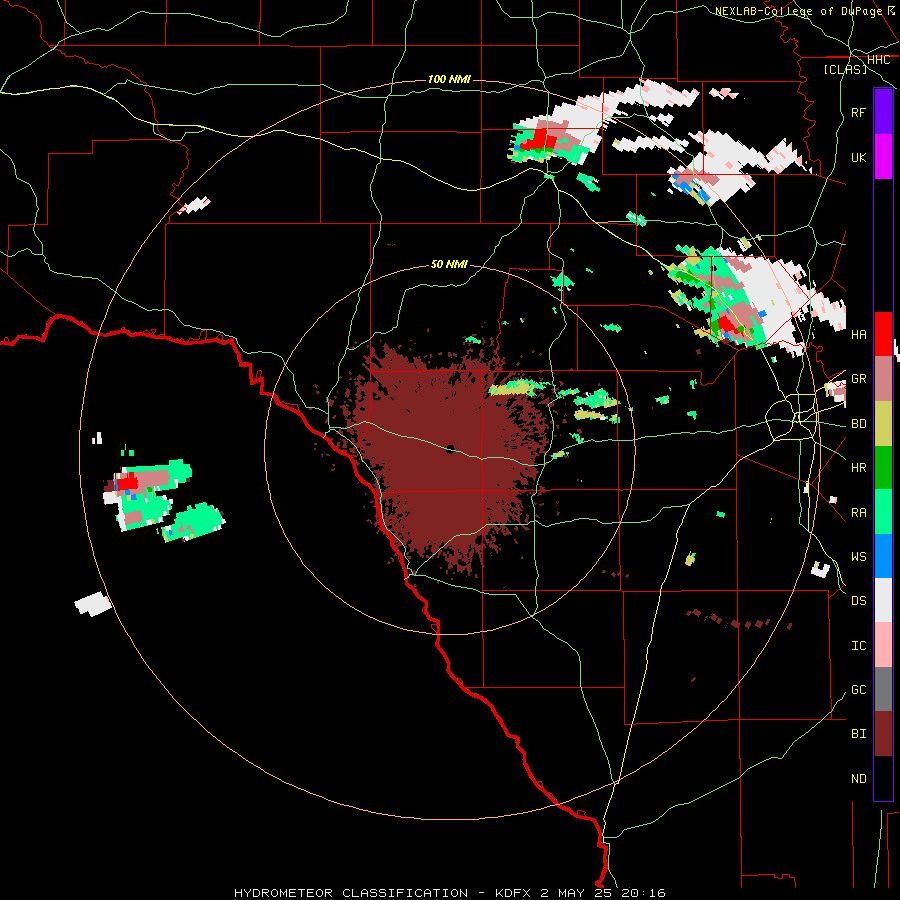Click the white DS dry snow swatch

click(x=883, y=600)
